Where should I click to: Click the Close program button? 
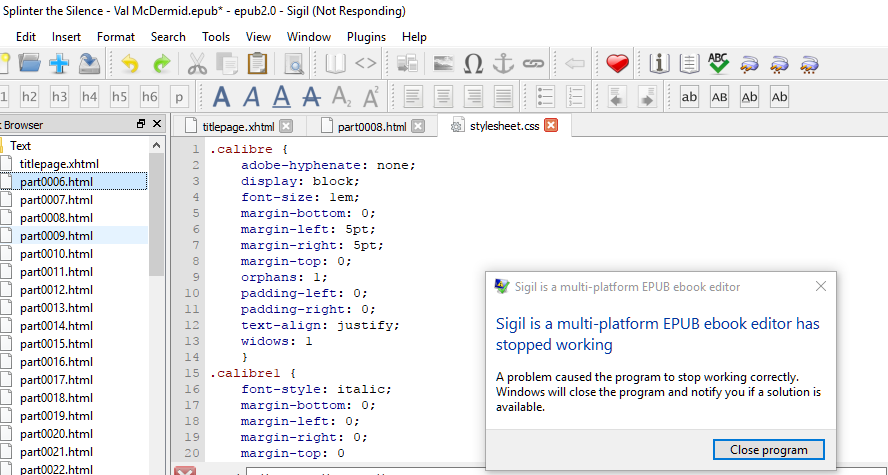pyautogui.click(x=769, y=450)
